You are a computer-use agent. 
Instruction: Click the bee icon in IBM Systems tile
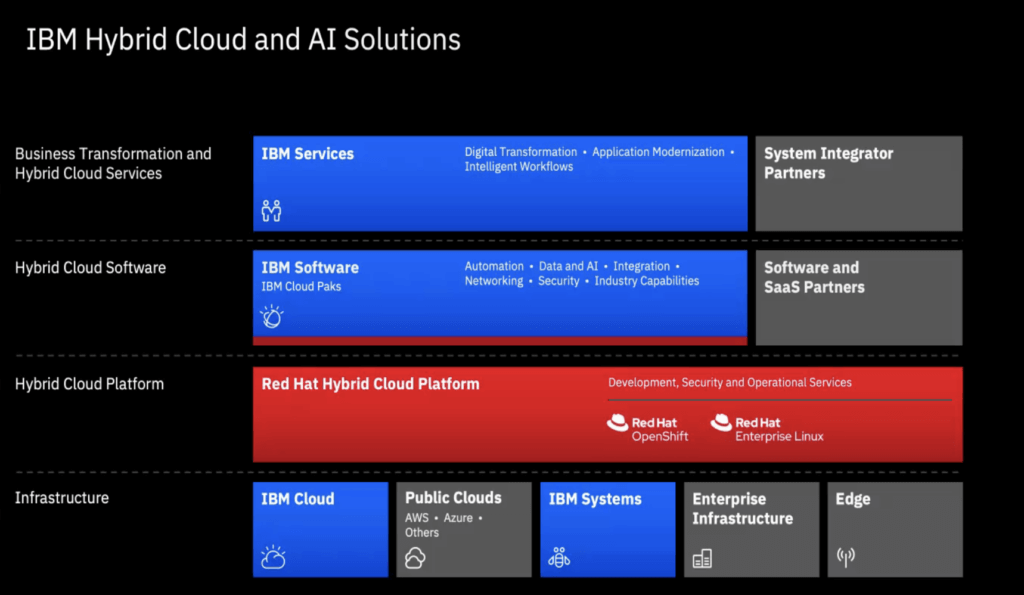559,557
